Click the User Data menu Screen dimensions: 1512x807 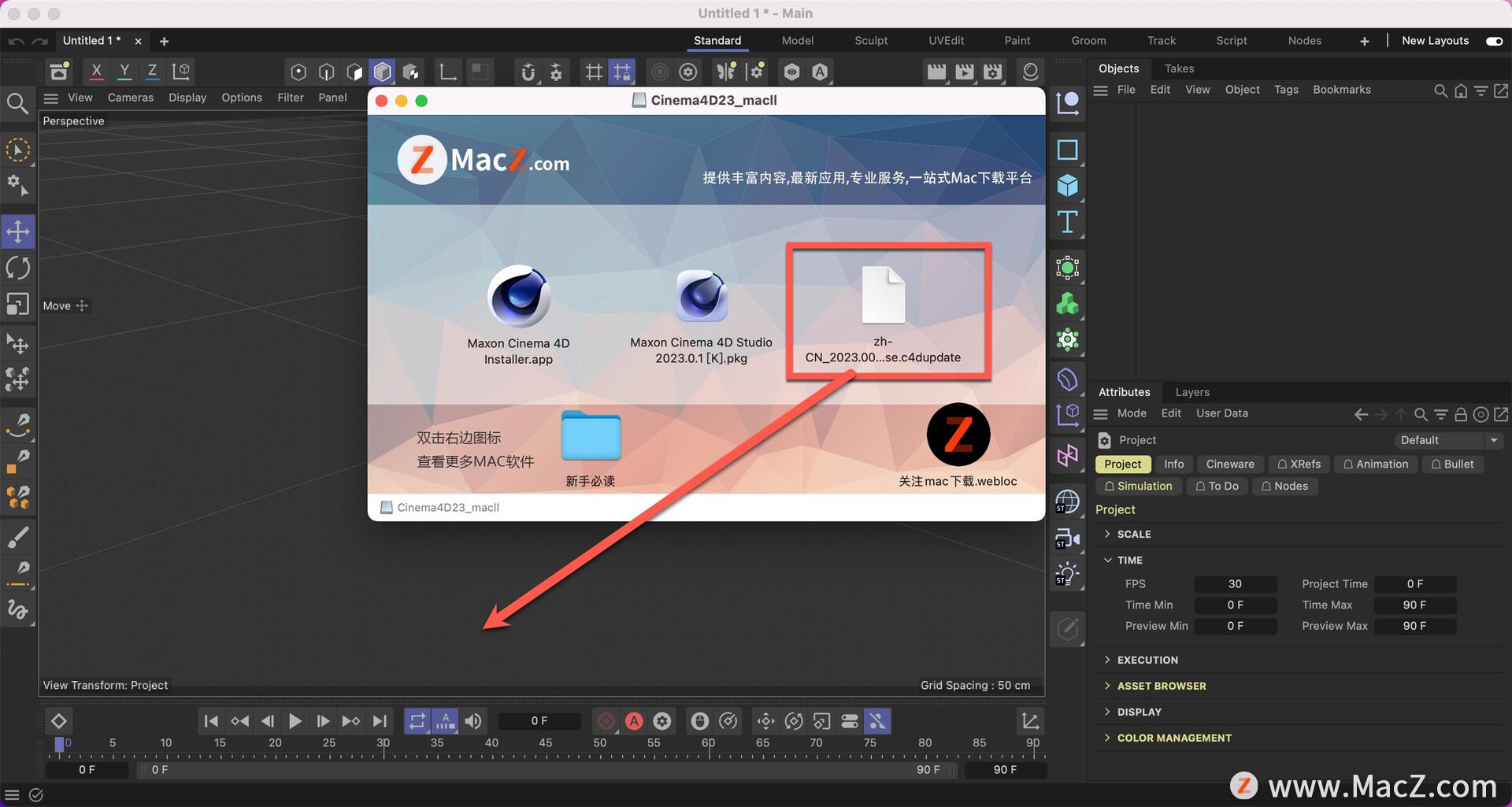click(x=1222, y=413)
